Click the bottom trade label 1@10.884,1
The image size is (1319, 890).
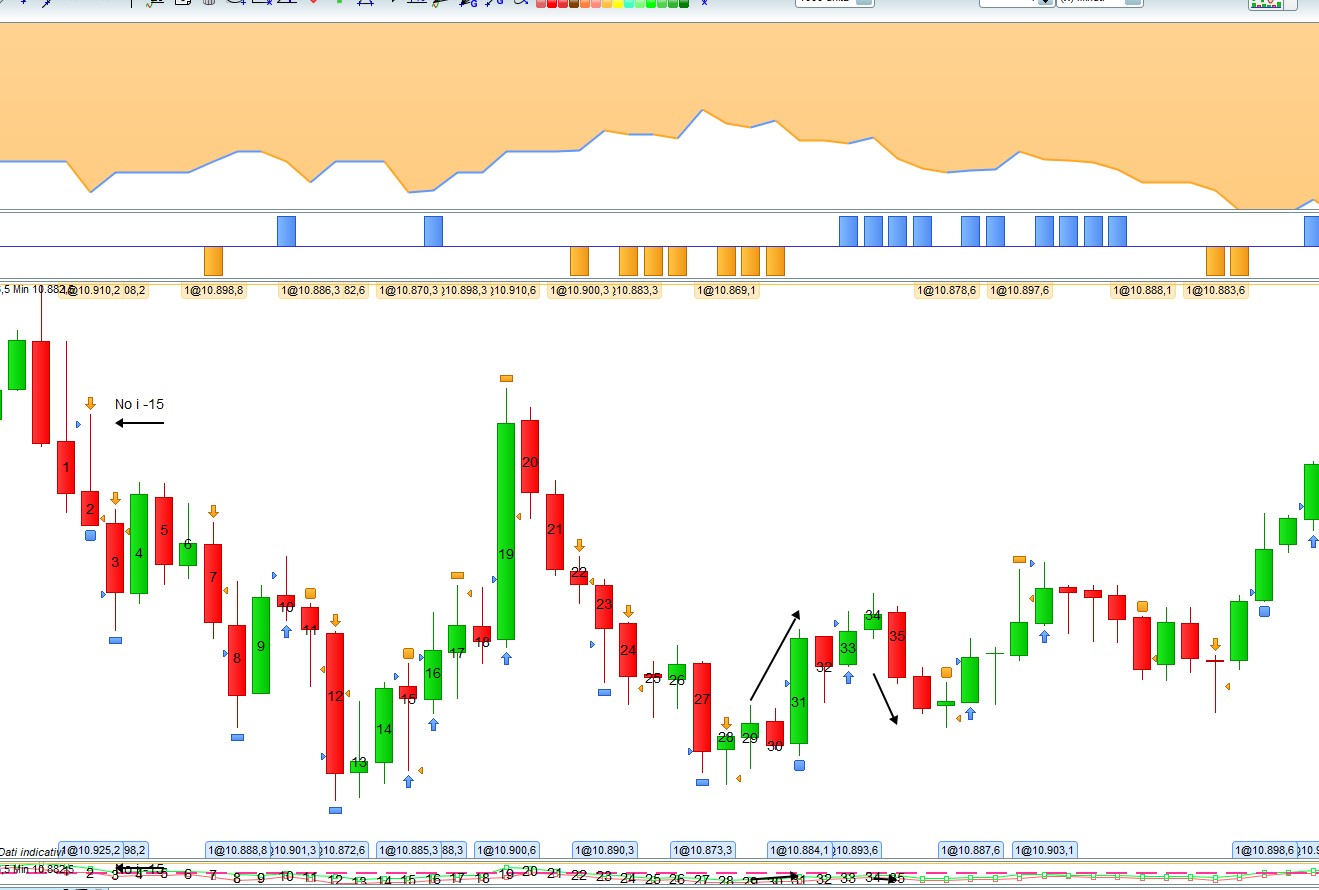pos(799,850)
